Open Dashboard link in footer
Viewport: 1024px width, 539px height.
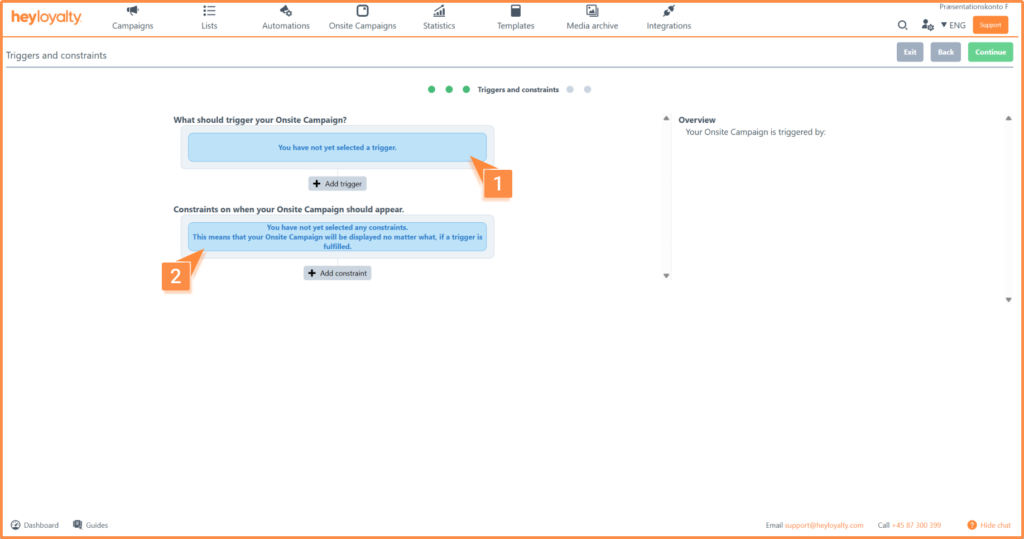(x=35, y=525)
